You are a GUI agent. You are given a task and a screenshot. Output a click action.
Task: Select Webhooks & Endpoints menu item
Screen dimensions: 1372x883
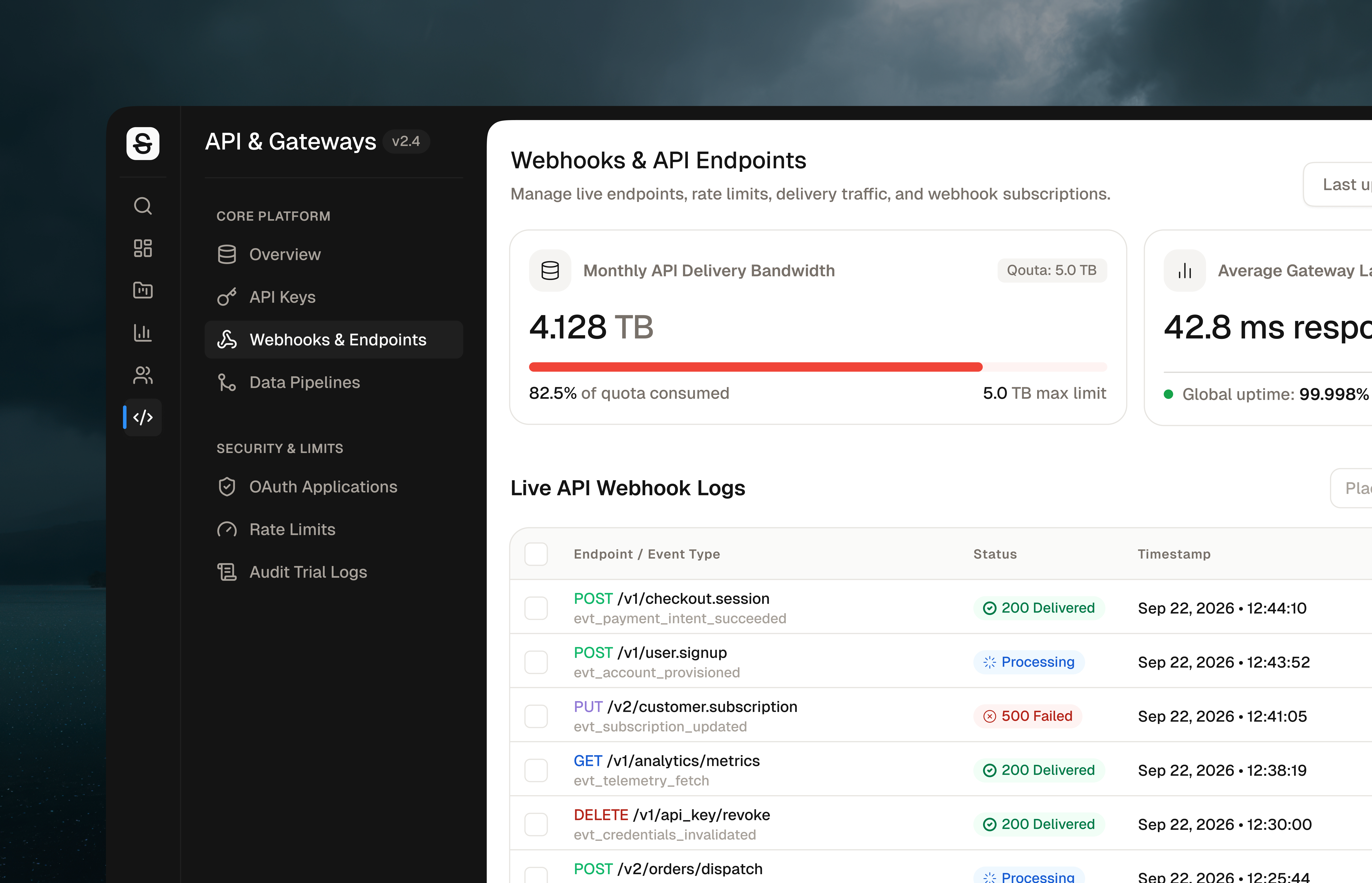(334, 340)
